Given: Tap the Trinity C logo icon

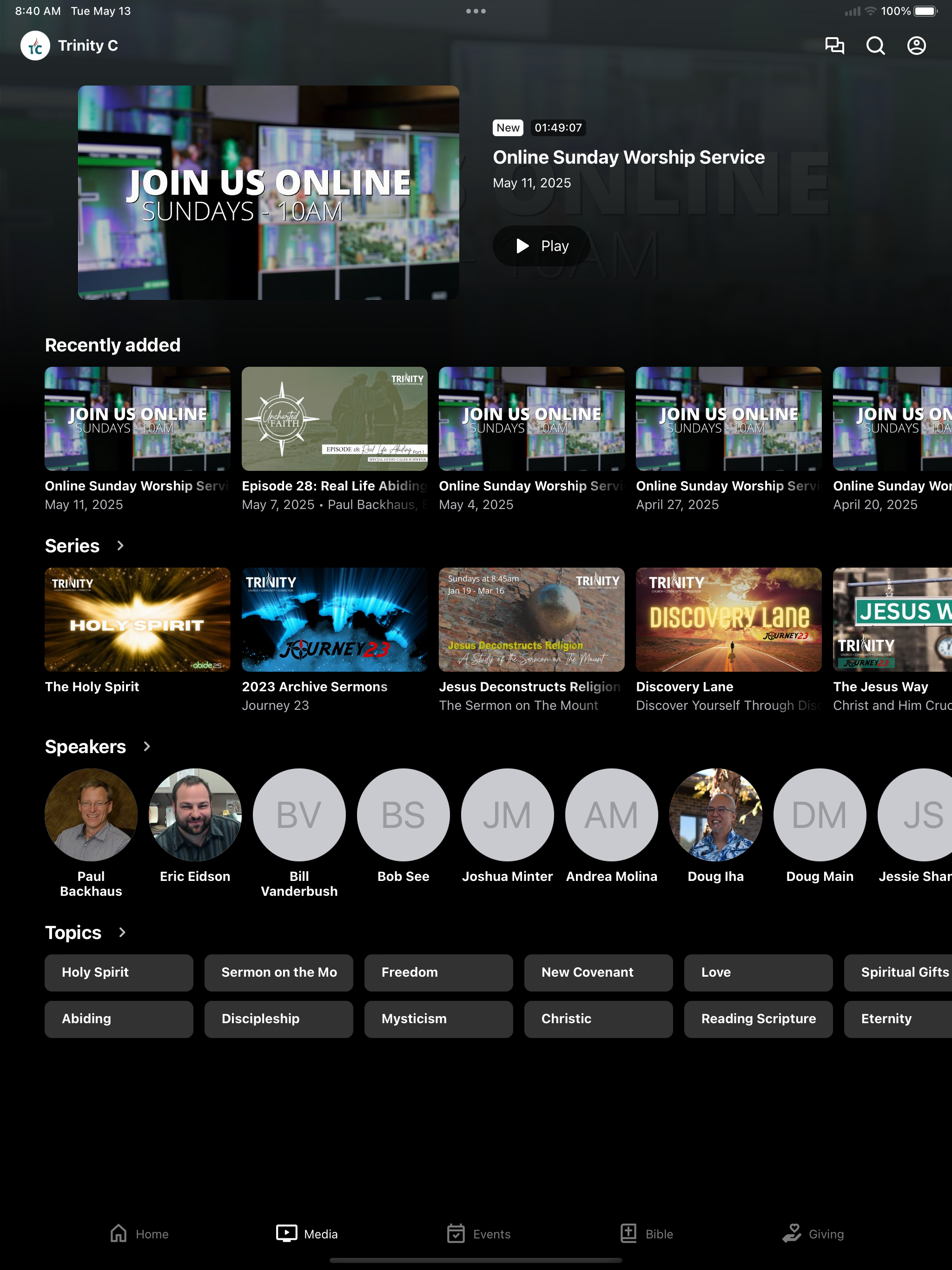Looking at the screenshot, I should [x=35, y=46].
